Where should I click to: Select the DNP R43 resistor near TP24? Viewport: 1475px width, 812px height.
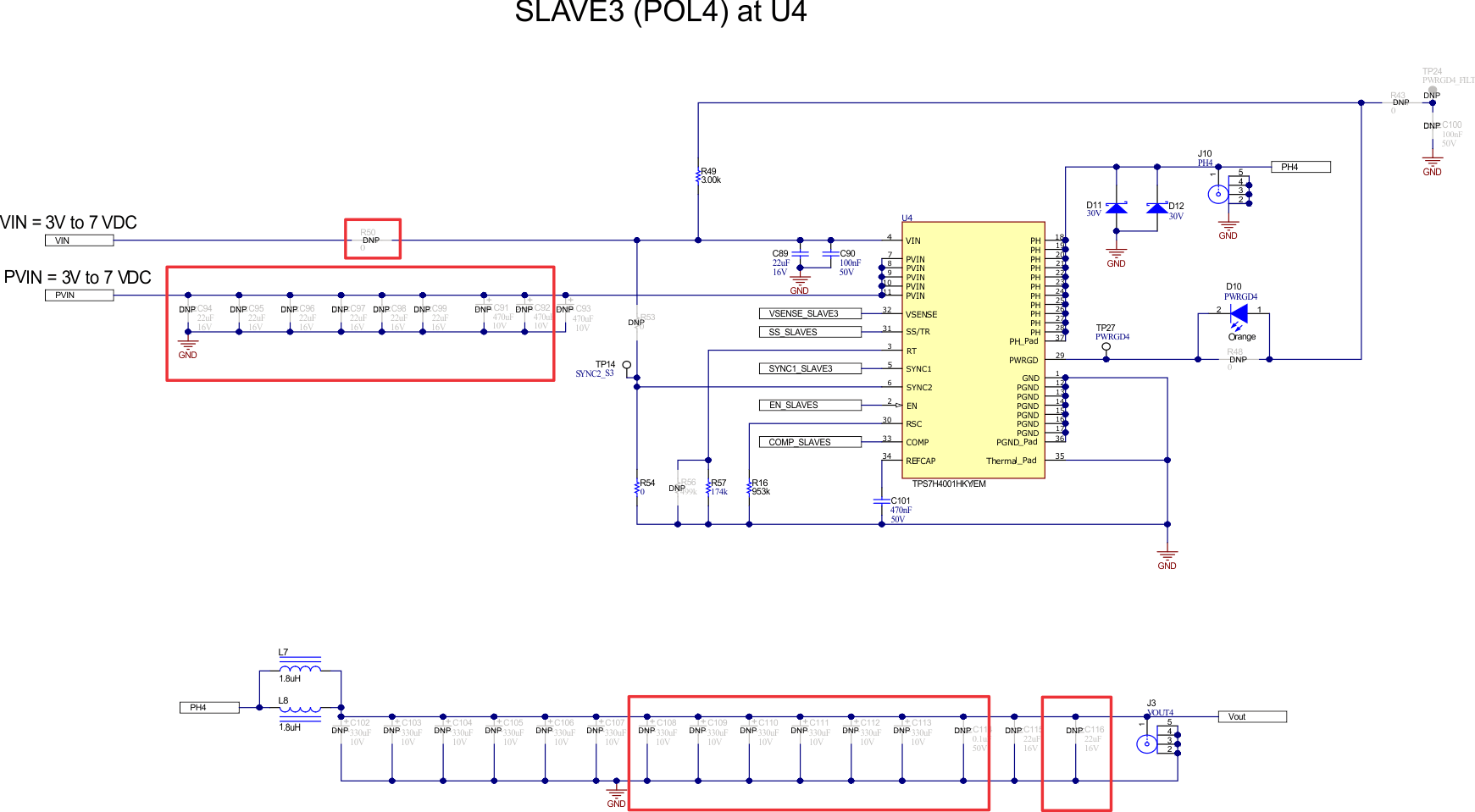tap(1400, 102)
